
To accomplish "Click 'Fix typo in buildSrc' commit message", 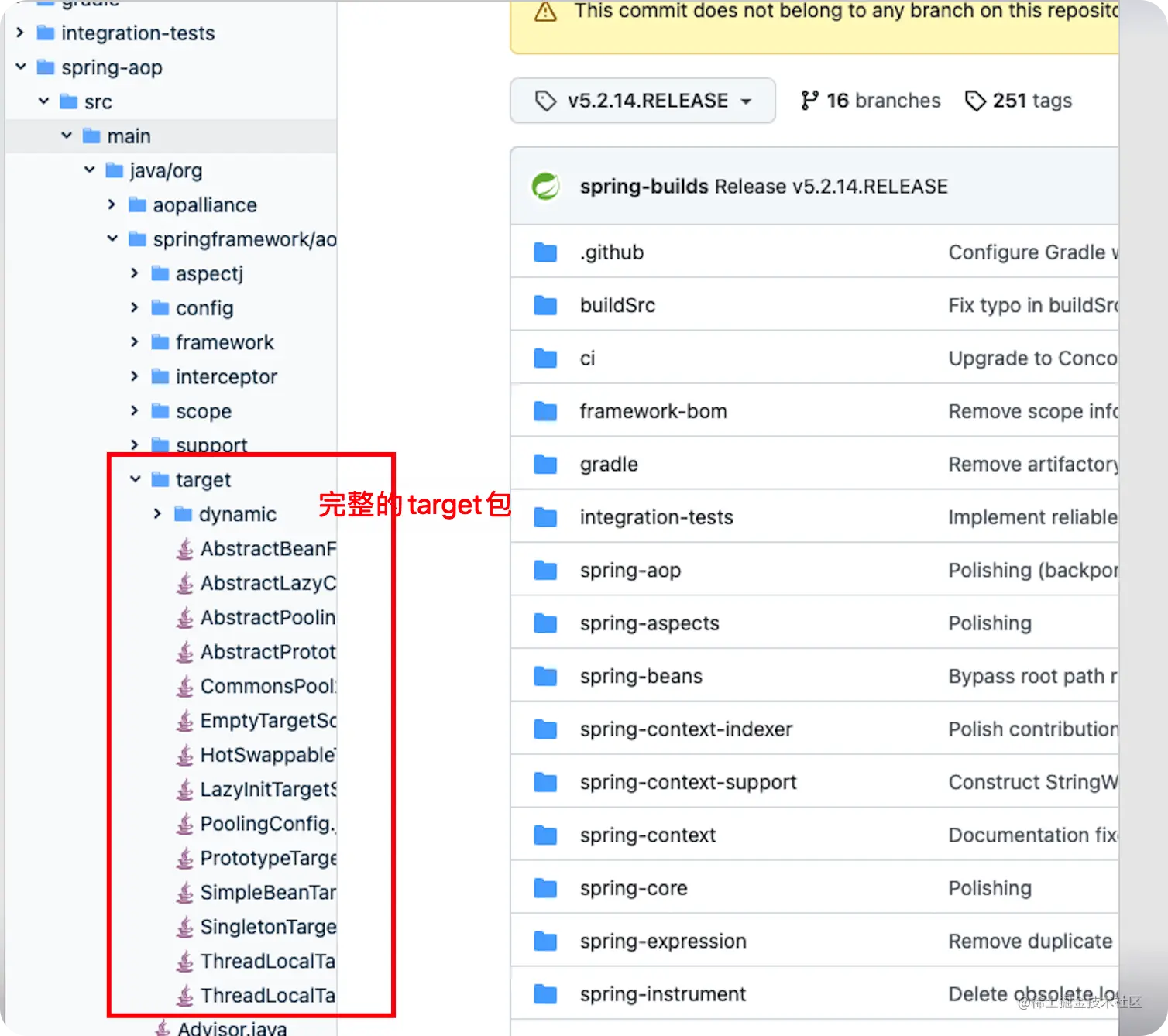I will click(1033, 305).
